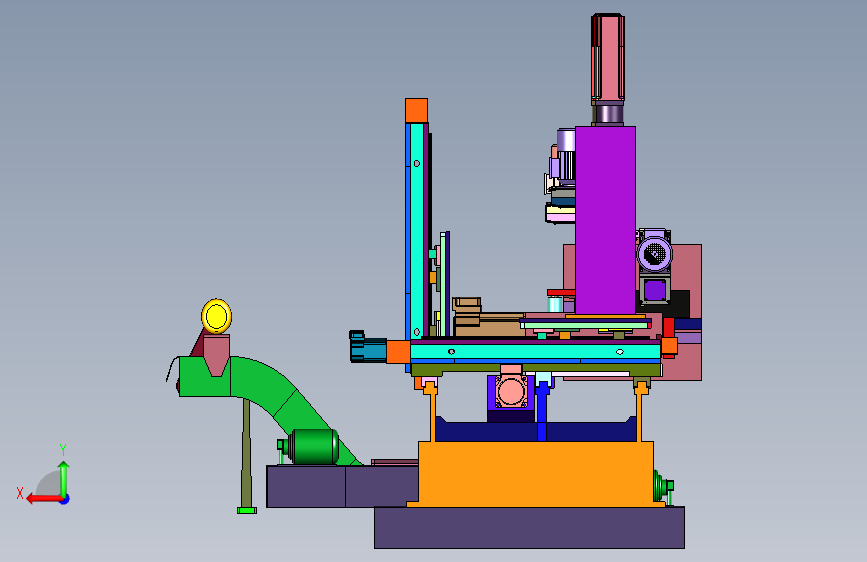
Task: Select the tall magenta vertical column
Action: [605, 220]
